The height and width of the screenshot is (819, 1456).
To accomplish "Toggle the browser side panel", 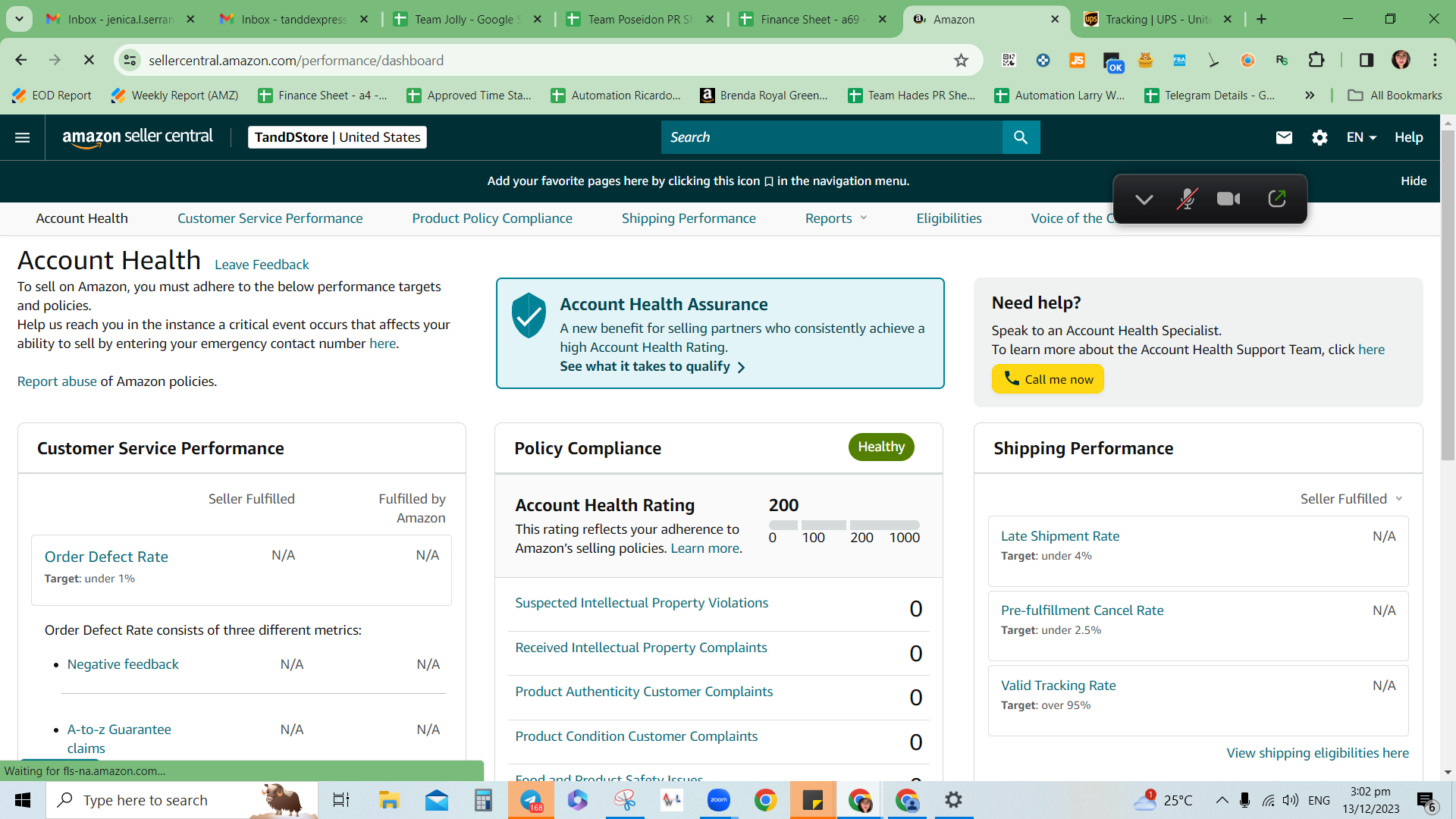I will coord(1367,60).
